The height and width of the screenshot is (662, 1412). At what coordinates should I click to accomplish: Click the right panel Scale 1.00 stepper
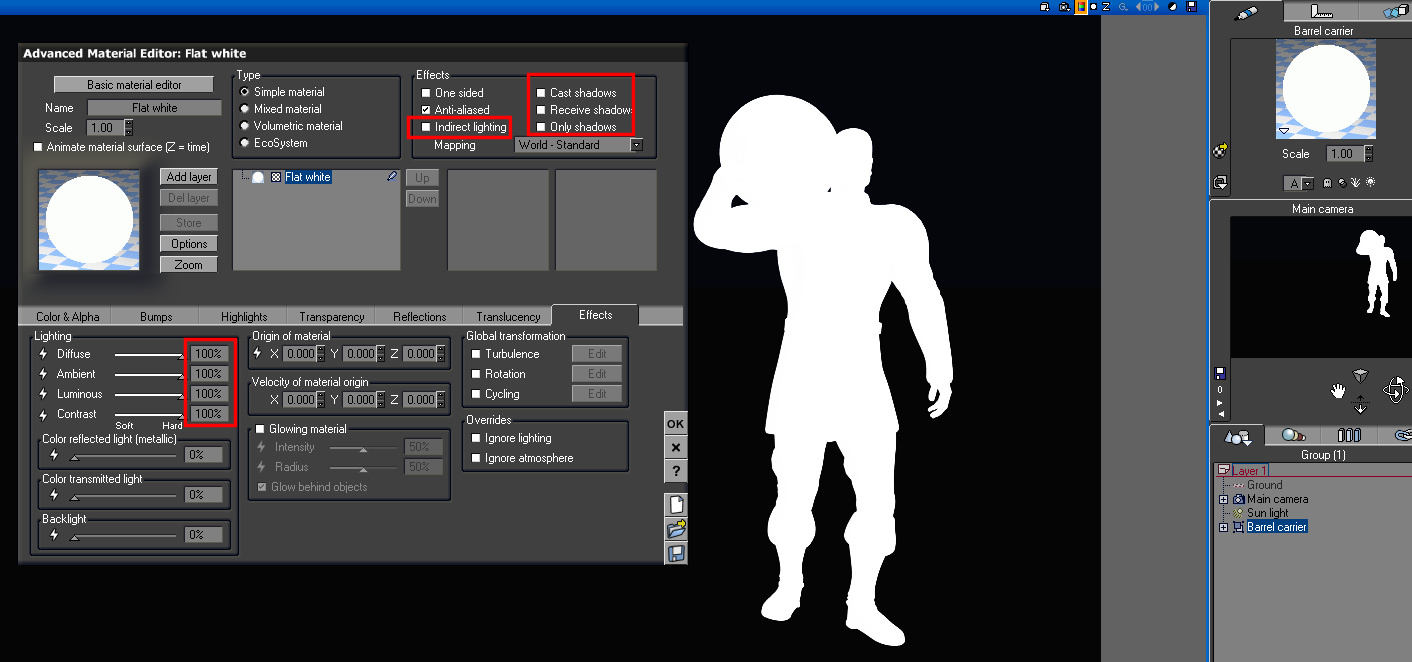click(x=1369, y=154)
